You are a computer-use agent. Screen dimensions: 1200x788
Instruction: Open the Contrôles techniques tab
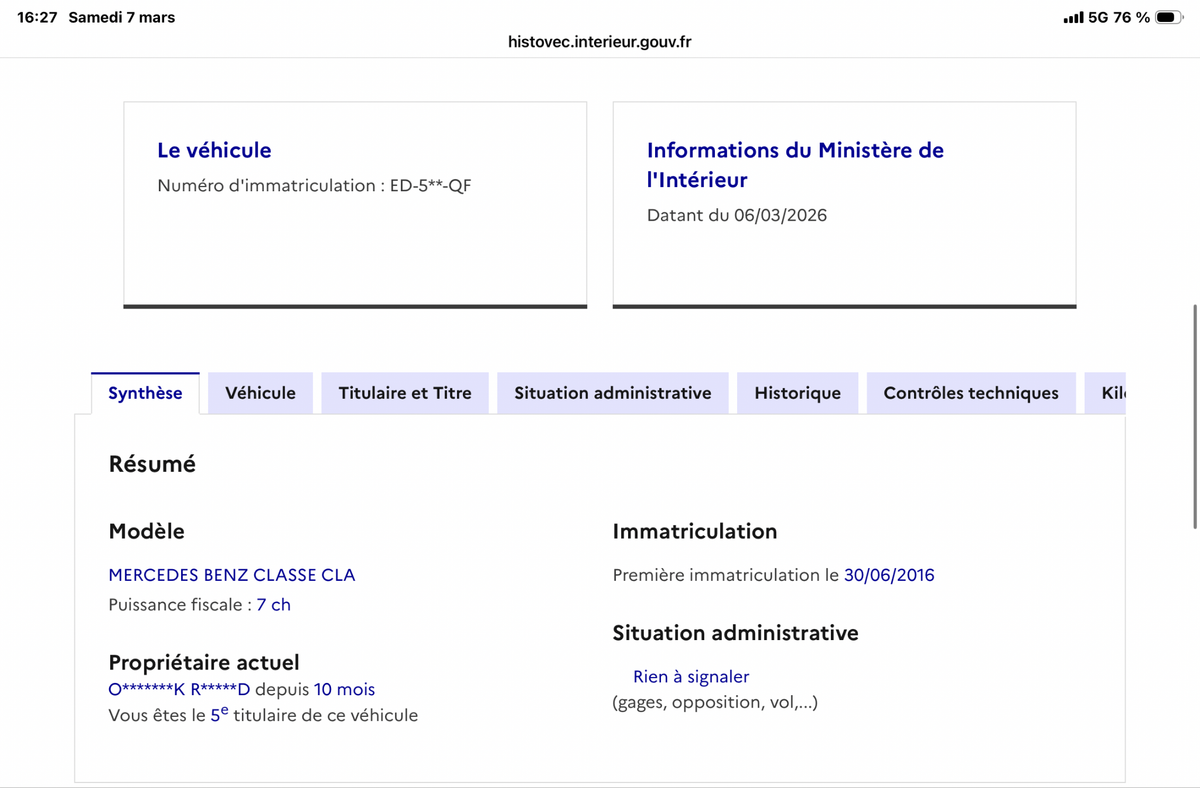971,393
